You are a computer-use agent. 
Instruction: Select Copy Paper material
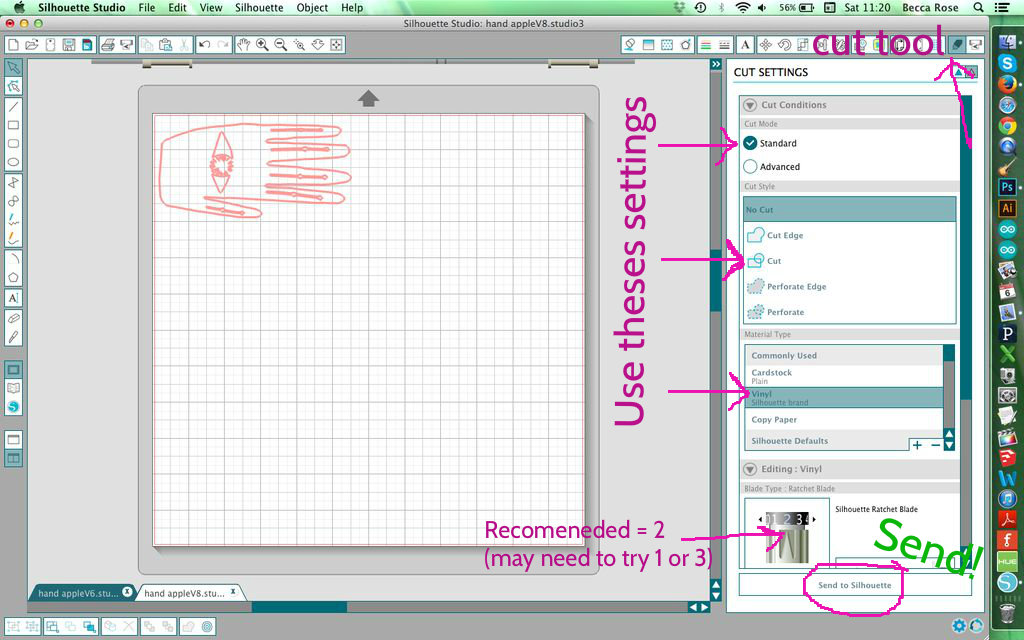(844, 419)
